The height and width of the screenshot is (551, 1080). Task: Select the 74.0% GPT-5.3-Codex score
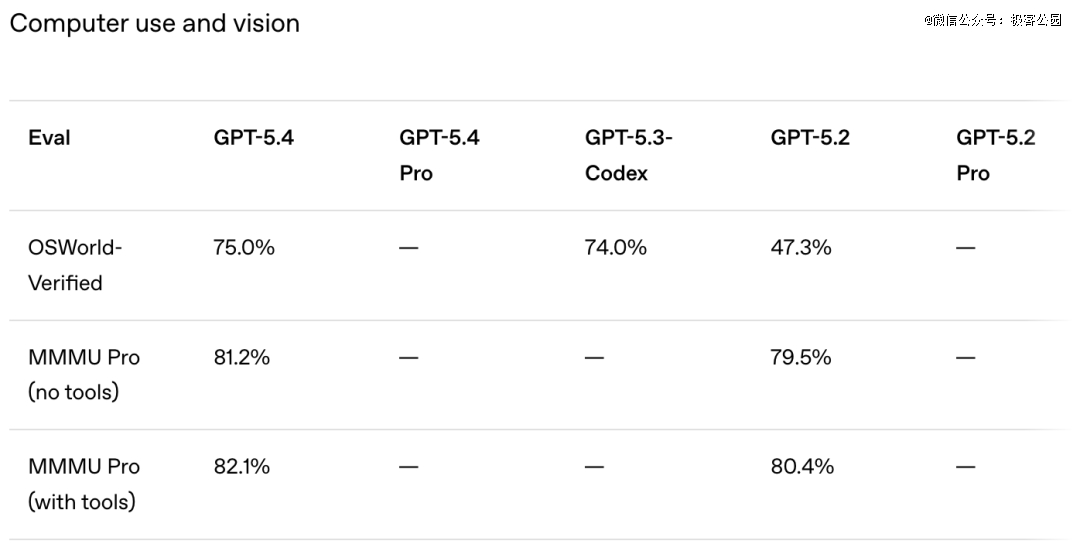coord(615,247)
